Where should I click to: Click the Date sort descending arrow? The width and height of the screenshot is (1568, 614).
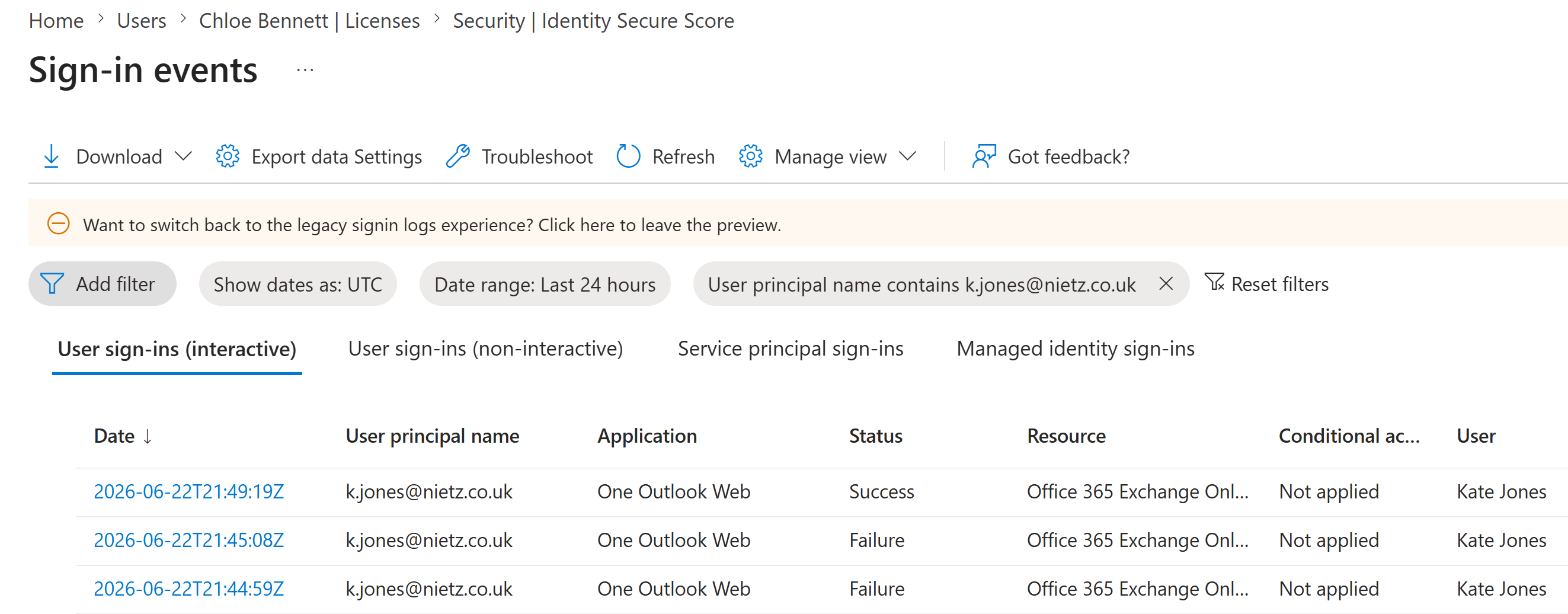point(148,436)
